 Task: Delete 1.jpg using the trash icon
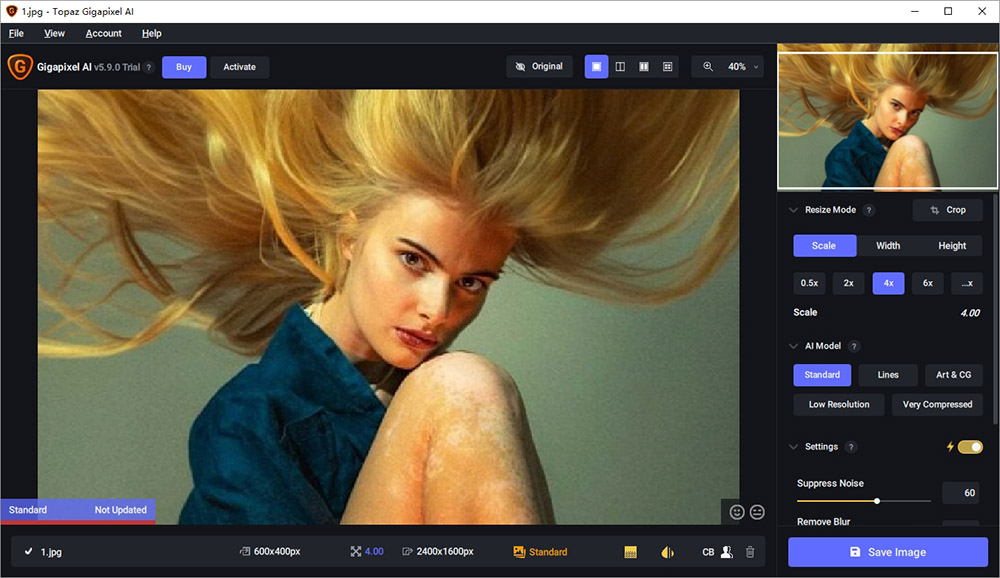click(750, 552)
